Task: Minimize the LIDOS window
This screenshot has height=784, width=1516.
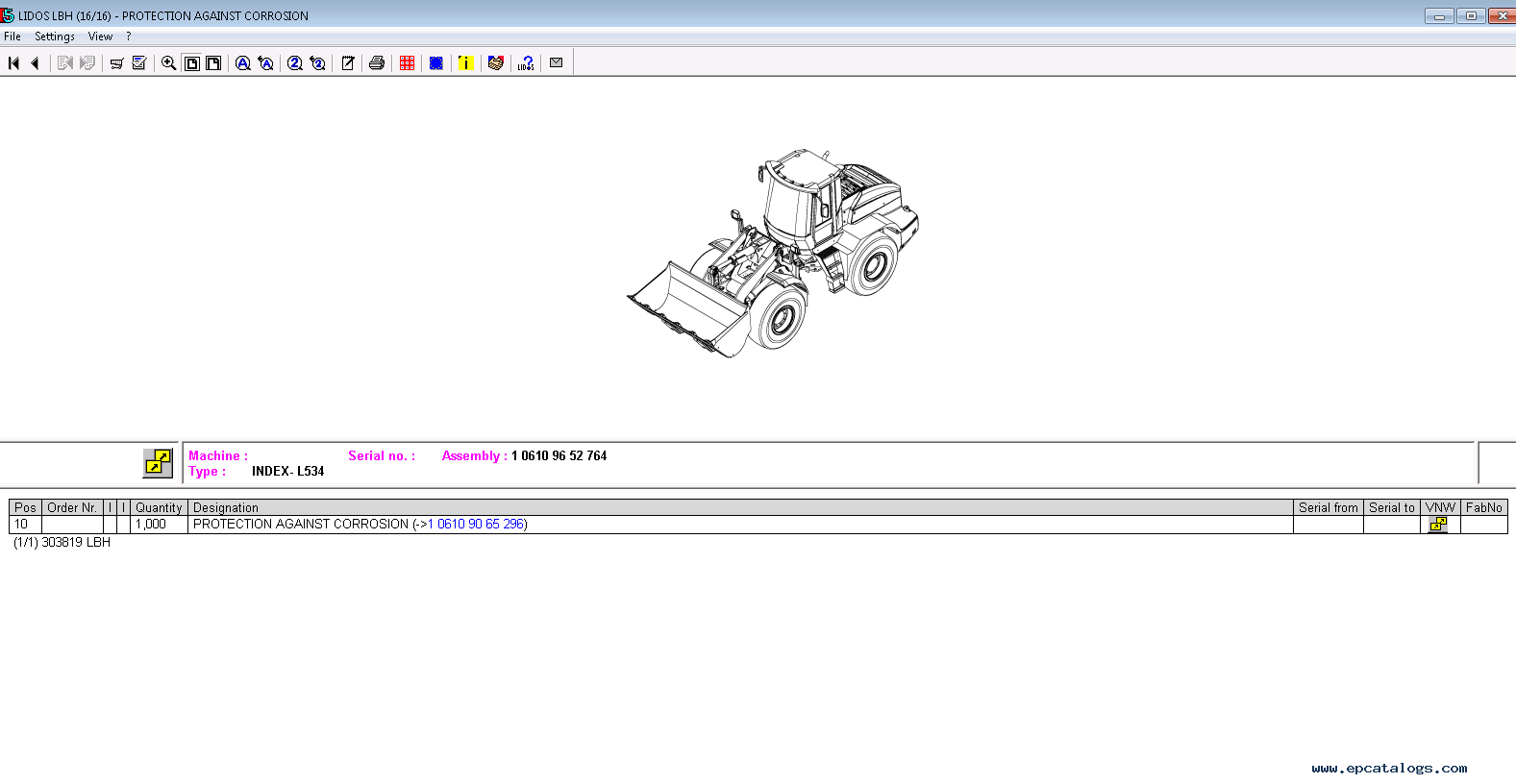Action: [1439, 16]
